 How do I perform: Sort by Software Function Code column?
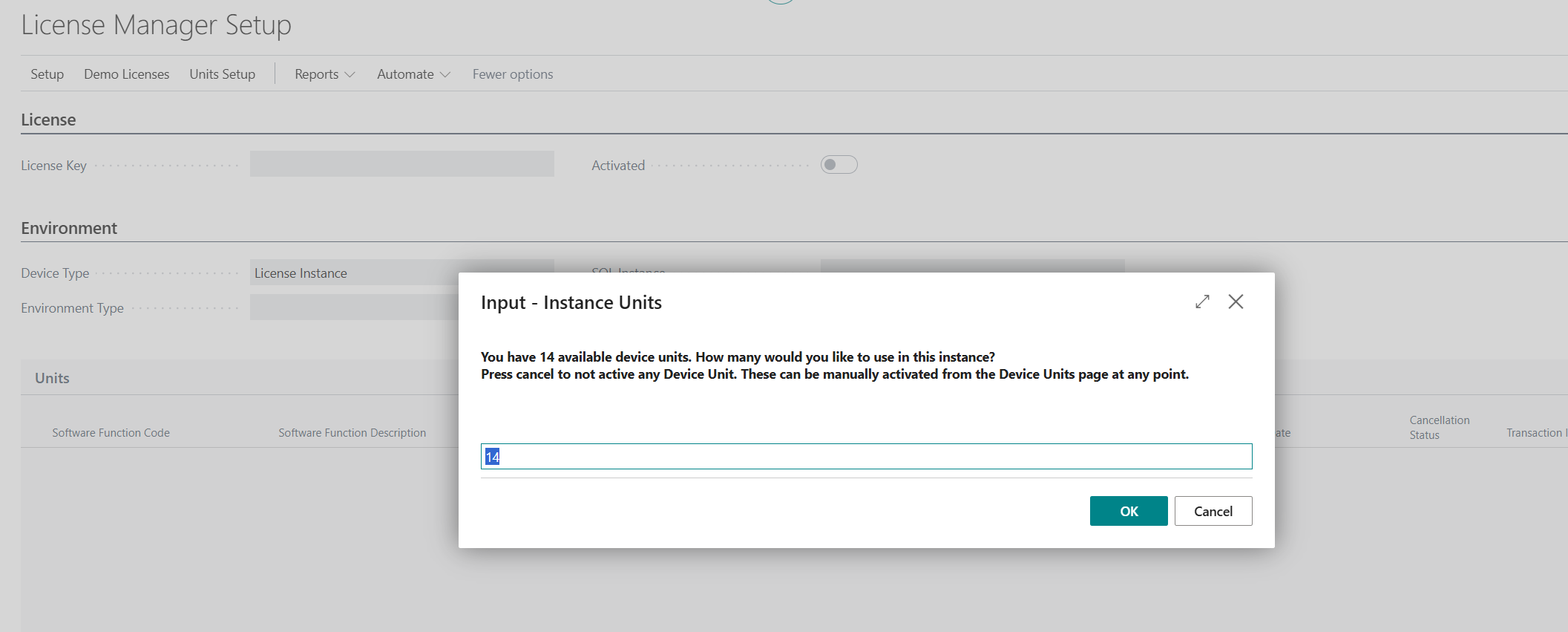click(x=111, y=433)
